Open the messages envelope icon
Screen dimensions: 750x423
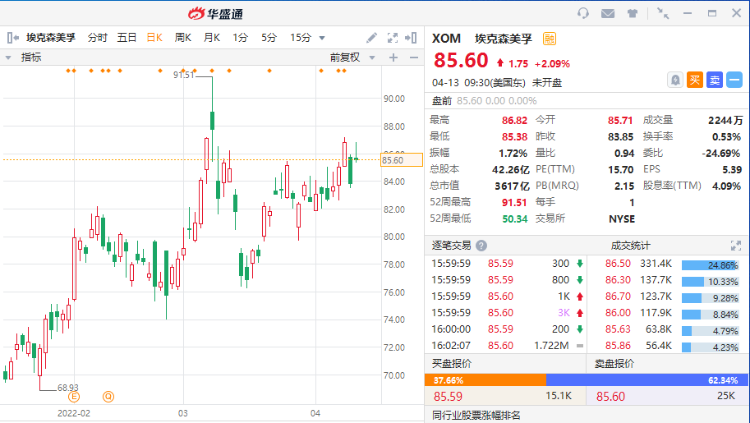pos(607,13)
